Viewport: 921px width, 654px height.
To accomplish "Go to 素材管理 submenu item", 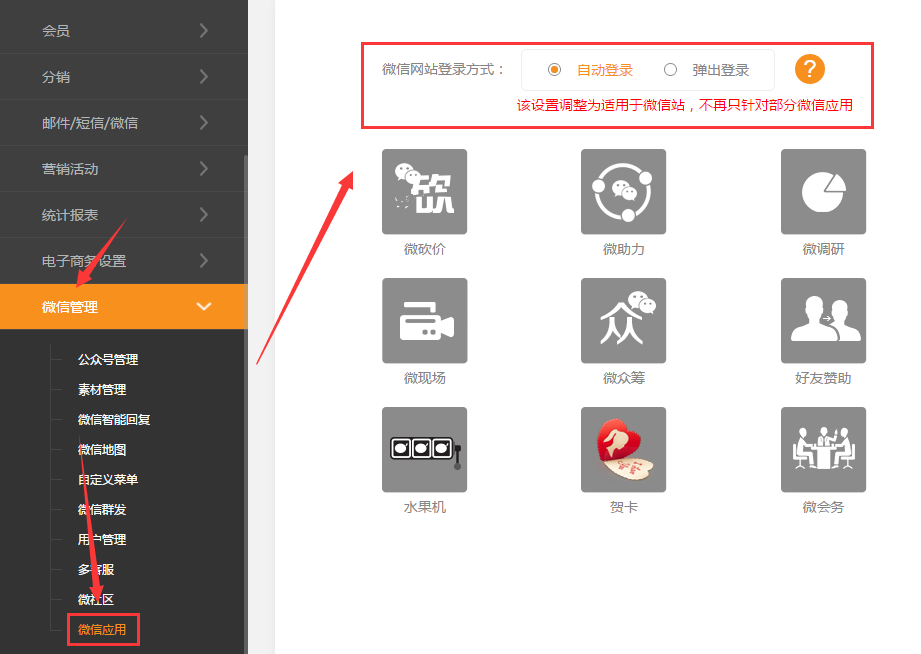I will (x=102, y=390).
